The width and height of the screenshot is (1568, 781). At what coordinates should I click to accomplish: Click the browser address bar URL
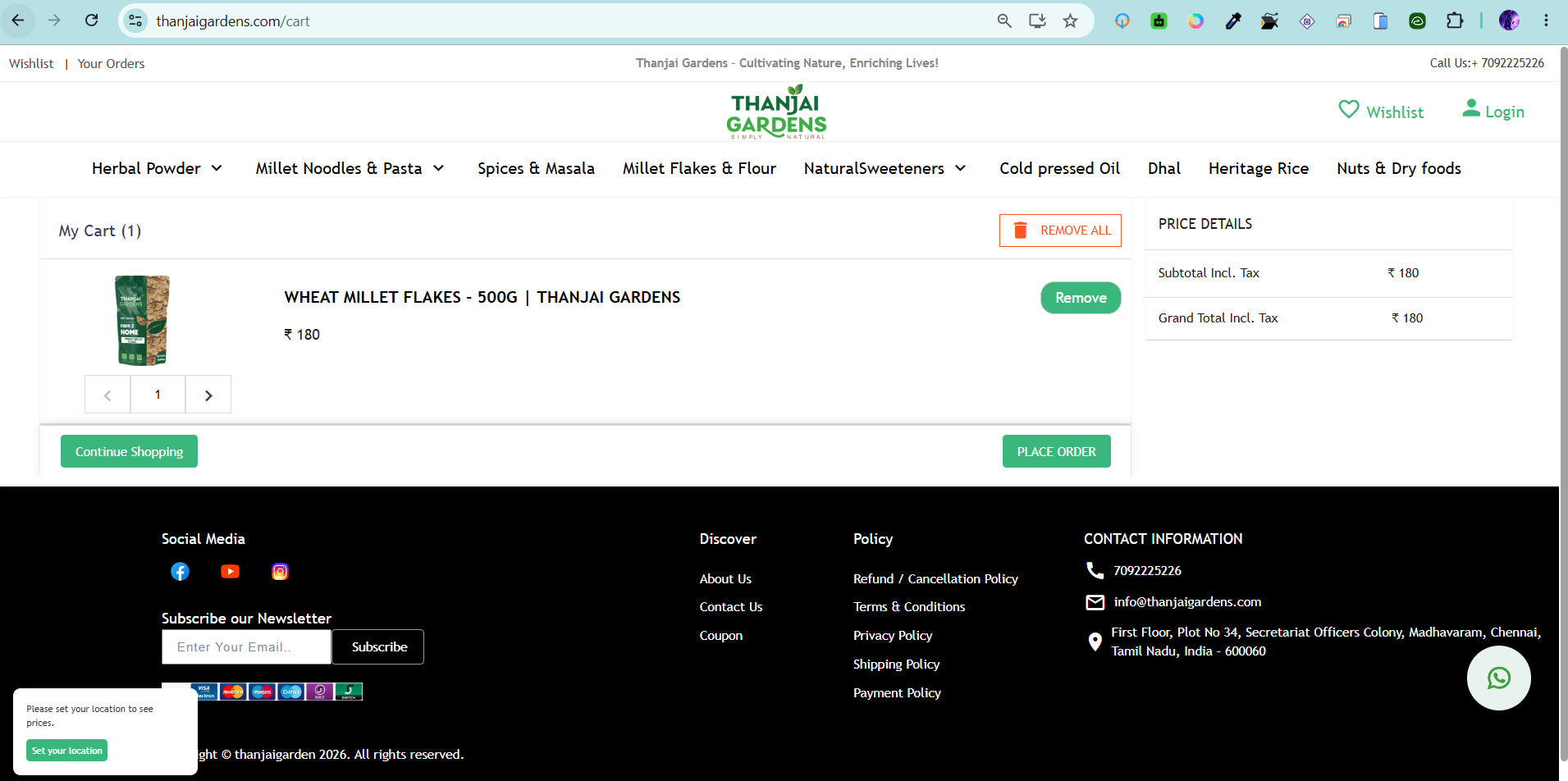233,21
